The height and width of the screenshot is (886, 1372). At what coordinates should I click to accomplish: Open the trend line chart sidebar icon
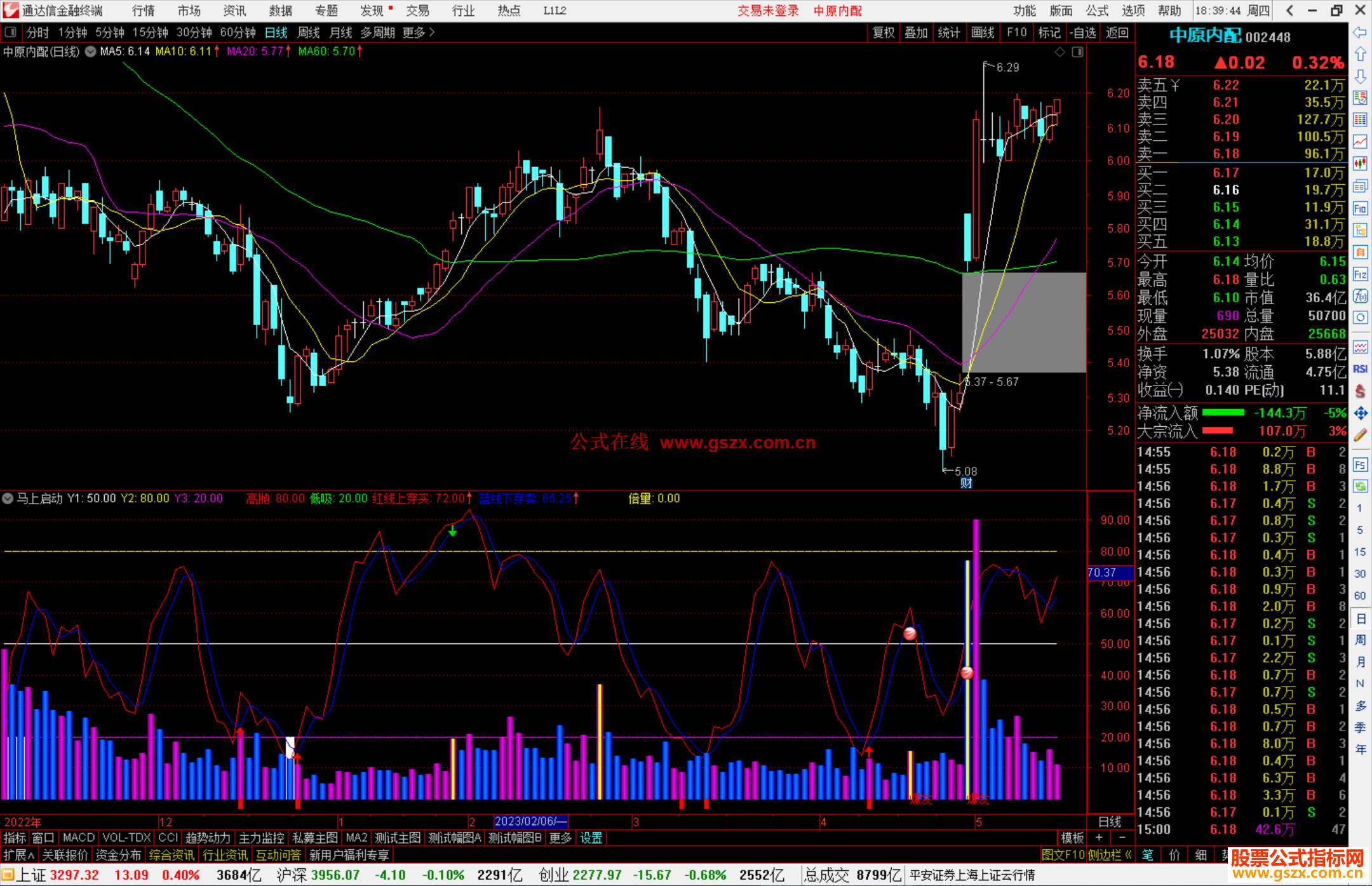tap(1360, 141)
